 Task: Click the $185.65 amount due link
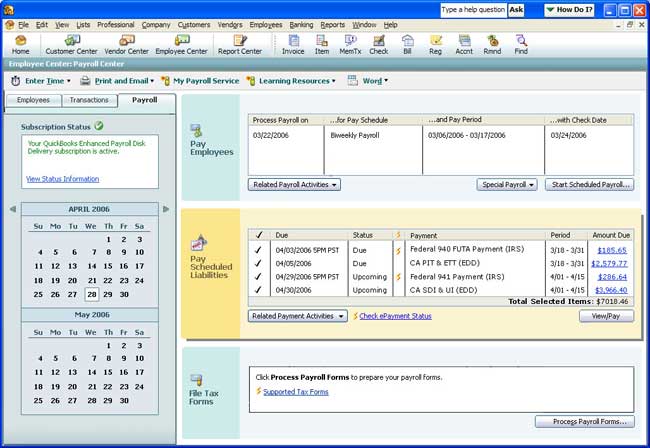[612, 250]
